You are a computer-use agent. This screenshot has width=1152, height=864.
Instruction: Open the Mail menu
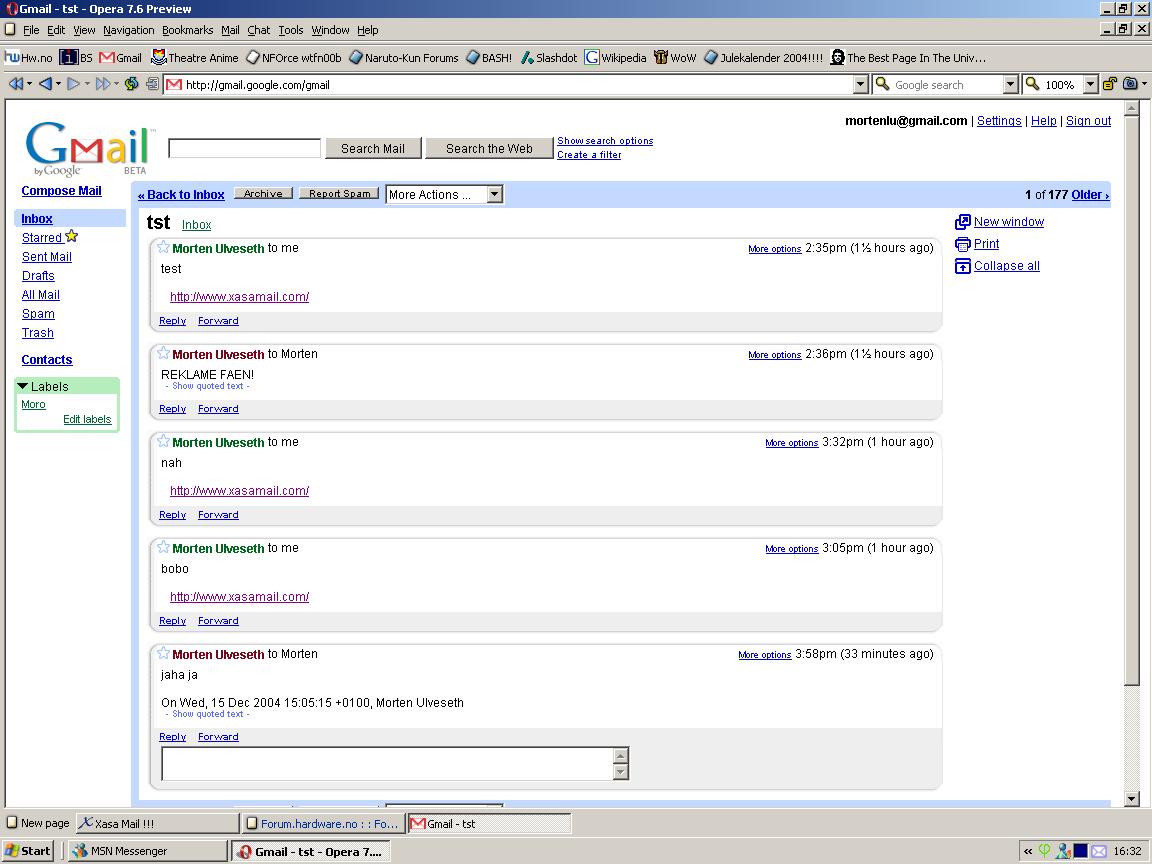[231, 30]
